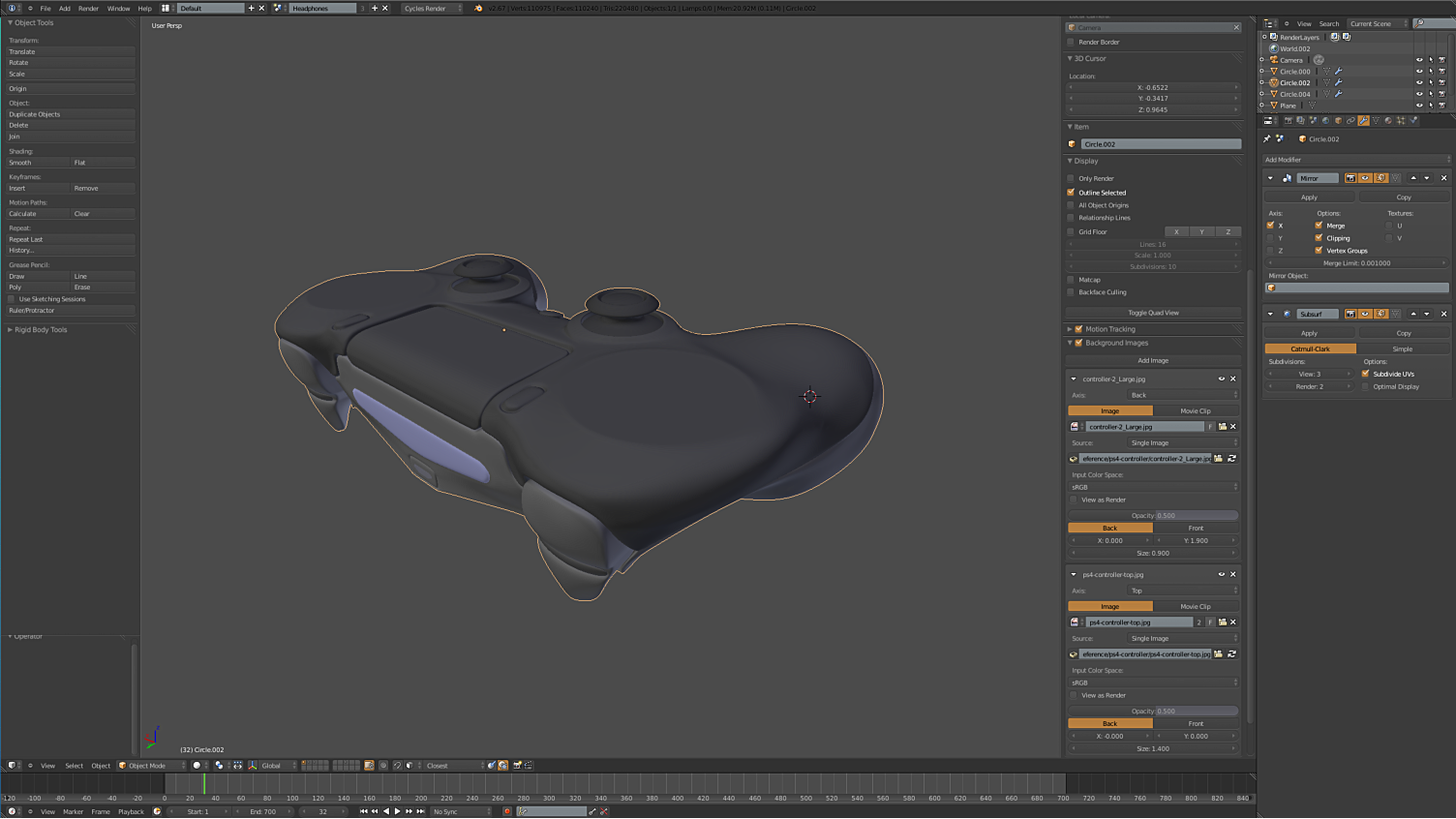This screenshot has width=1456, height=819.
Task: Open the Render menu in top bar
Action: tap(88, 8)
